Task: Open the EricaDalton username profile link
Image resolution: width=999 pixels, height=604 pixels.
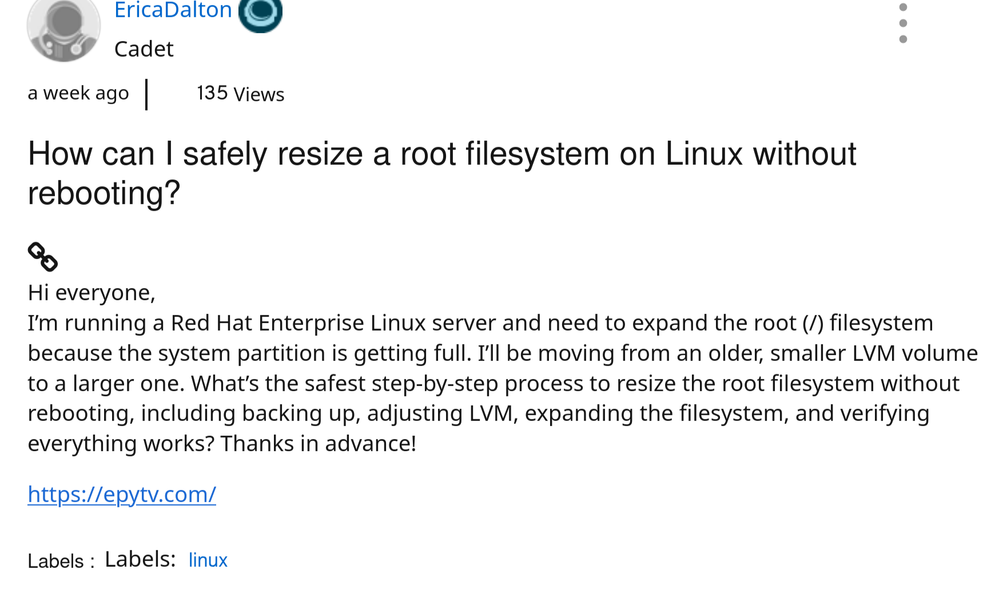Action: click(x=172, y=11)
